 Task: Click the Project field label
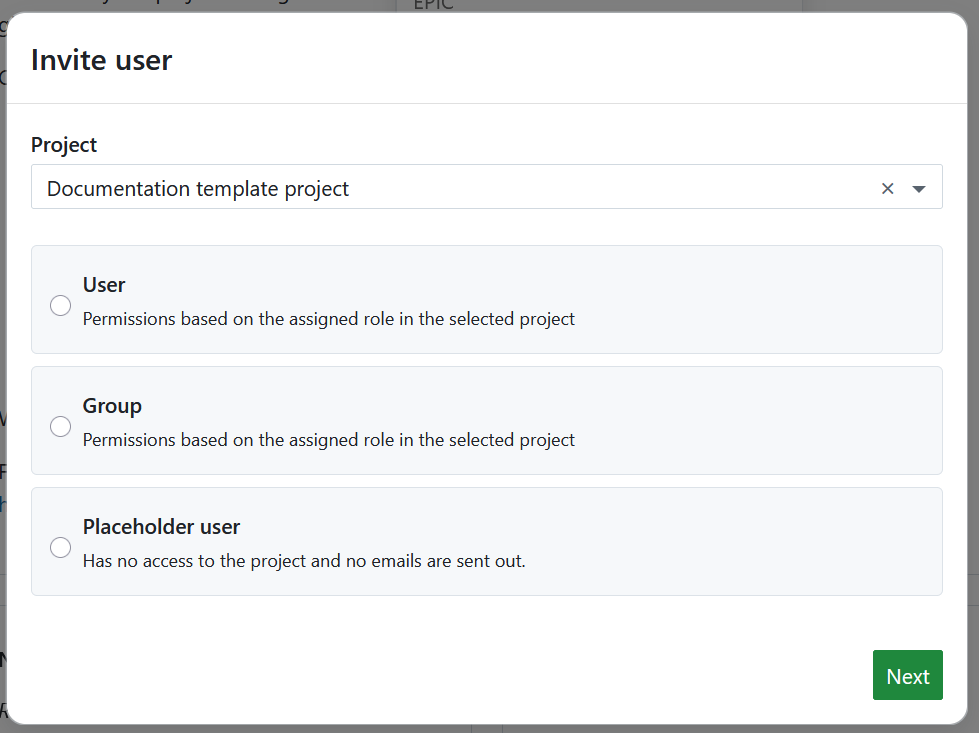pyautogui.click(x=63, y=145)
